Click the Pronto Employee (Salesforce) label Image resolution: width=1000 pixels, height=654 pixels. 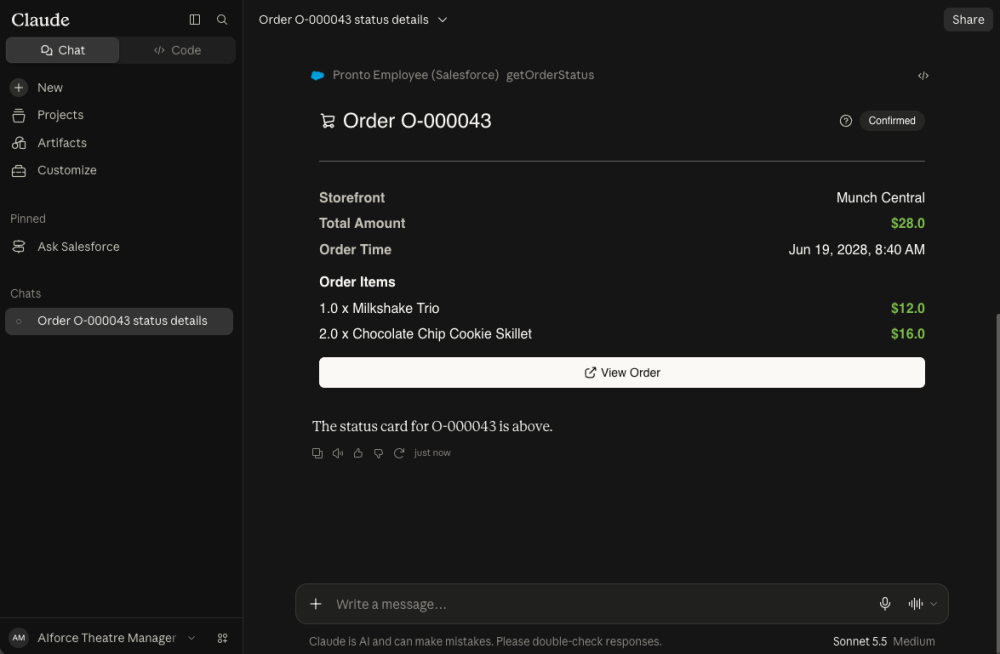coord(415,75)
